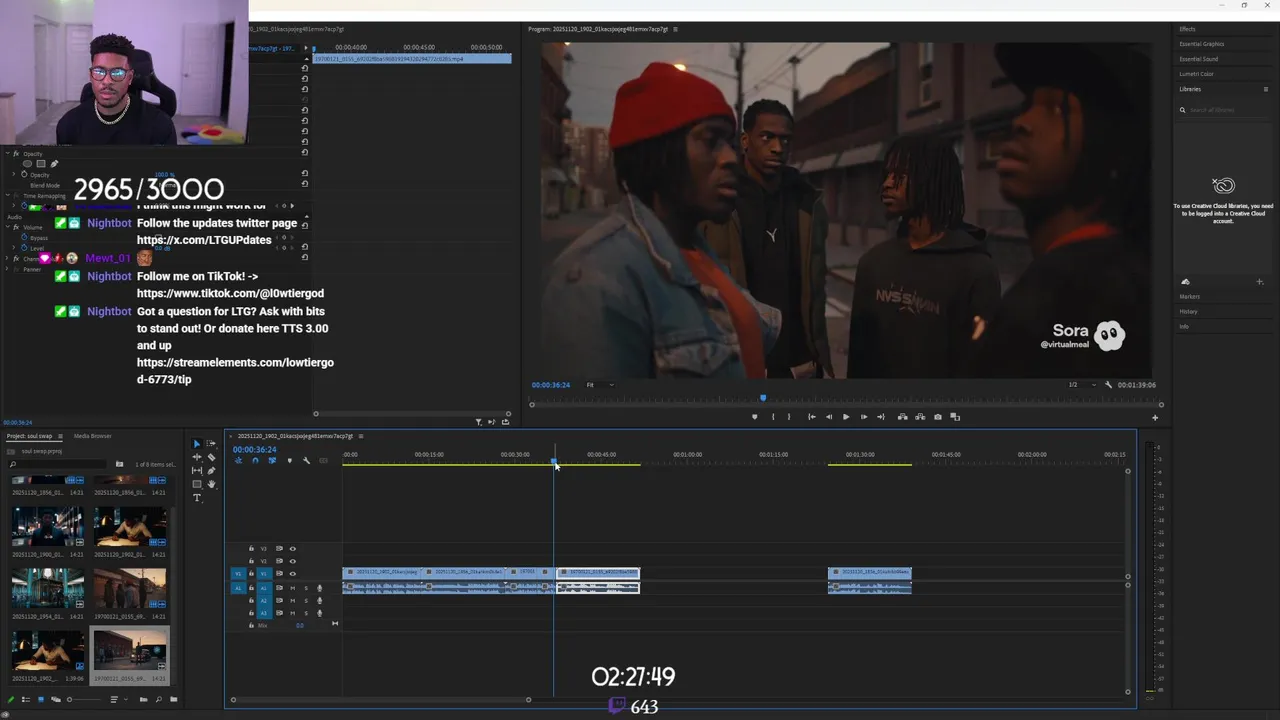Open the Project: soul swap panel menu
Viewport: 1280px width, 720px height.
coord(60,436)
